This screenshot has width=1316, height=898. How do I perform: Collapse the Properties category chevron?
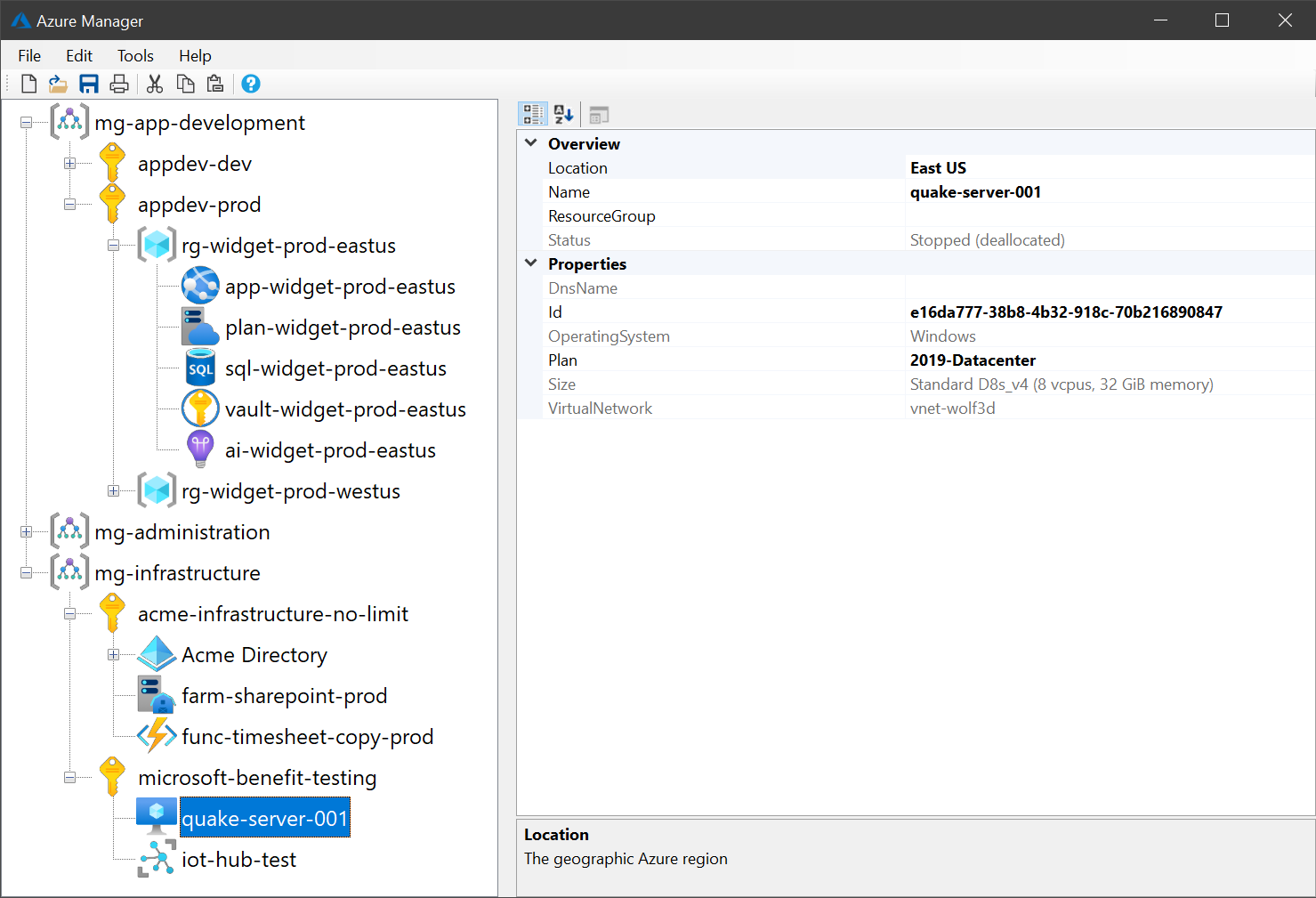pyautogui.click(x=531, y=263)
